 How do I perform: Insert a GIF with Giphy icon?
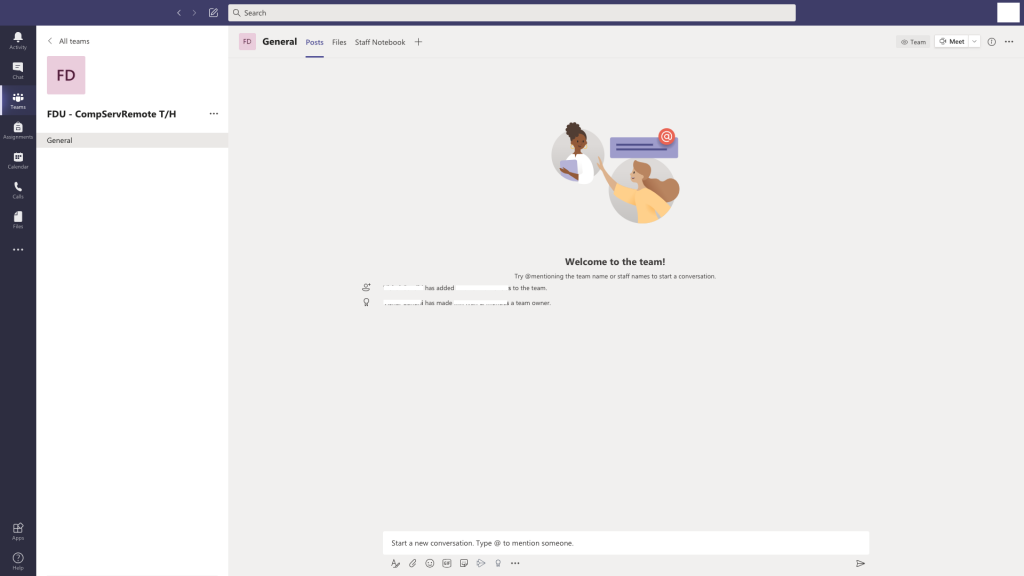pyautogui.click(x=447, y=563)
